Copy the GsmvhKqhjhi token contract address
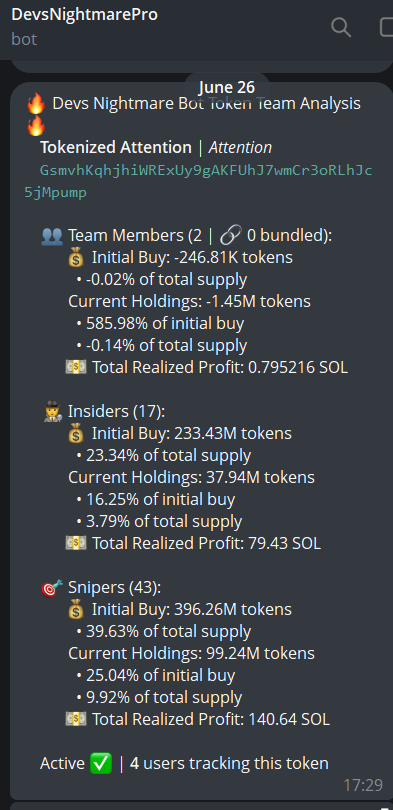The width and height of the screenshot is (393, 810). (198, 181)
